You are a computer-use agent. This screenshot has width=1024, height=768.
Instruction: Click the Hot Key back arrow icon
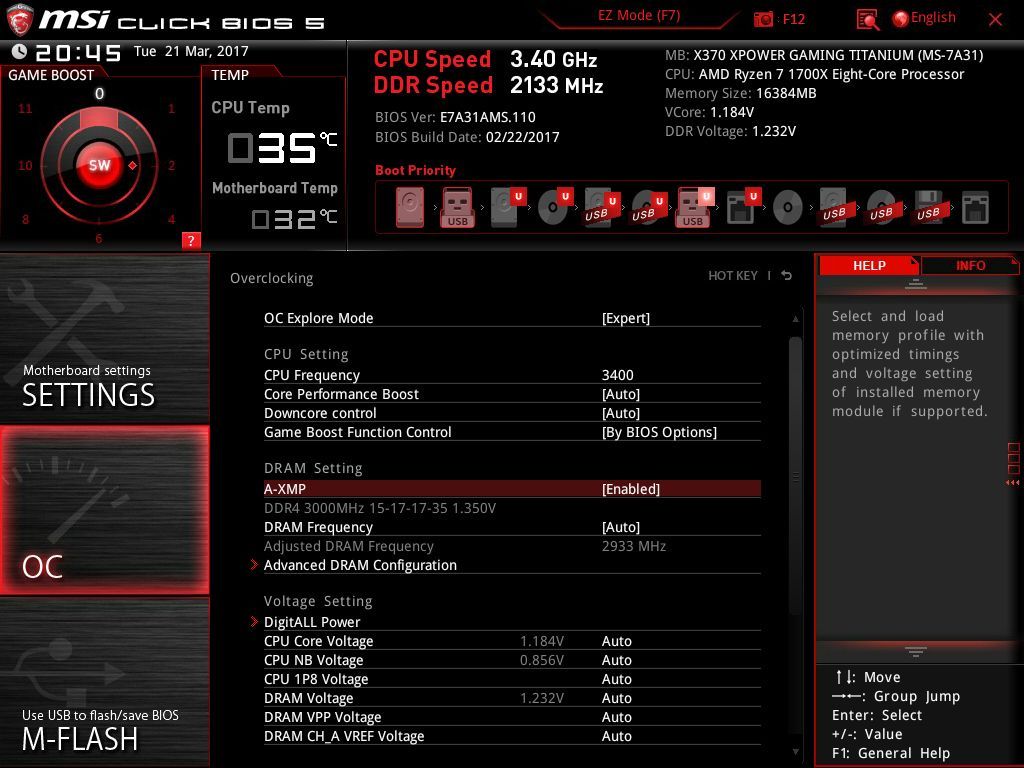tap(786, 276)
